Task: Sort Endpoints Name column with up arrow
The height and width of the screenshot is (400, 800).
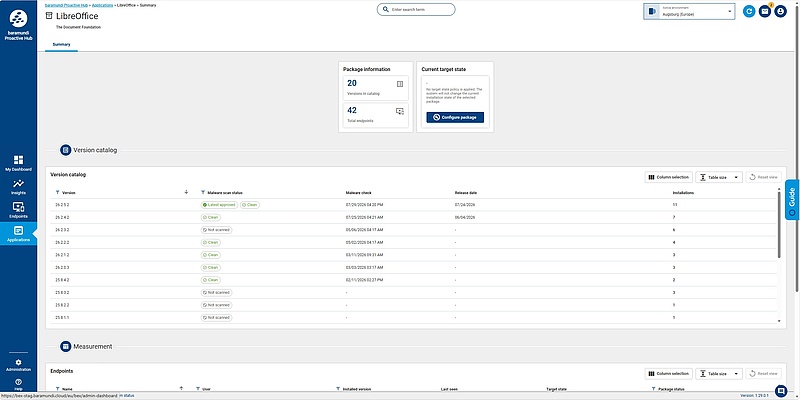Action: 181,388
